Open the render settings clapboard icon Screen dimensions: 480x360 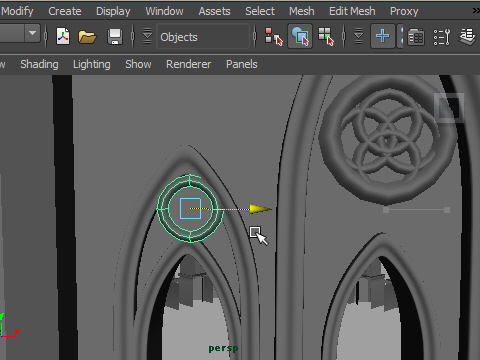[416, 37]
